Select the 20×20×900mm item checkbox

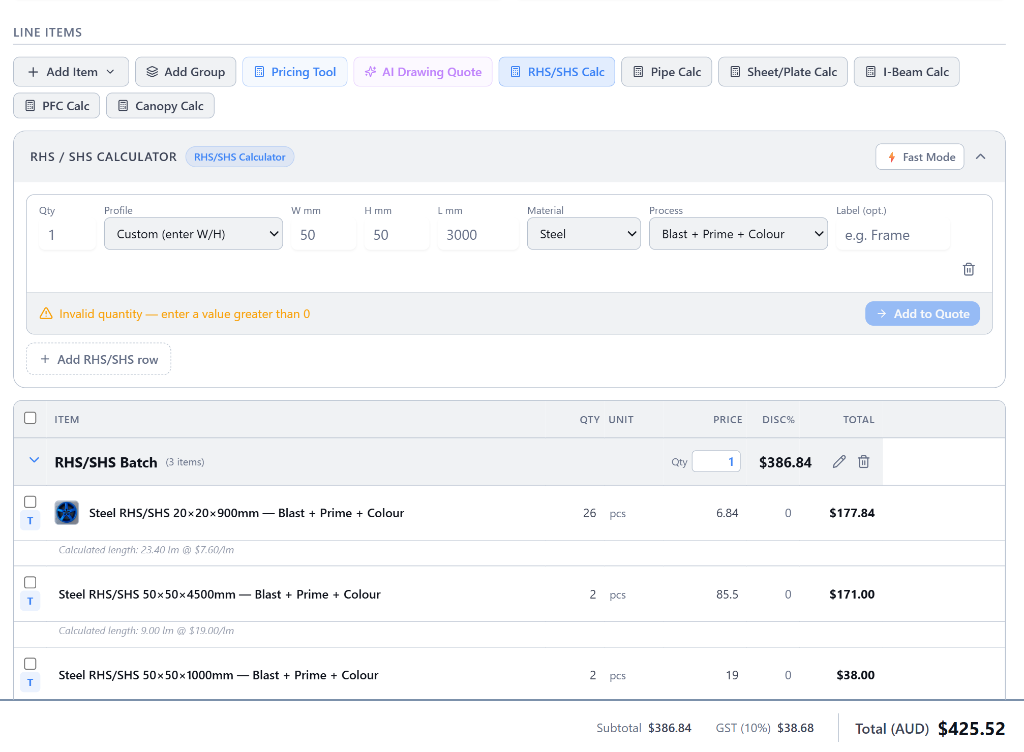tap(30, 502)
